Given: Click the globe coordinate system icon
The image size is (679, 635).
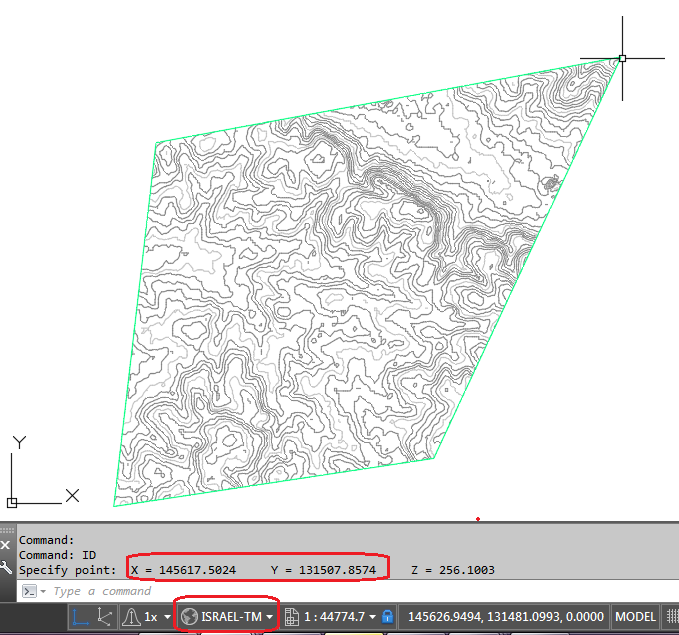Looking at the screenshot, I should coord(189,617).
